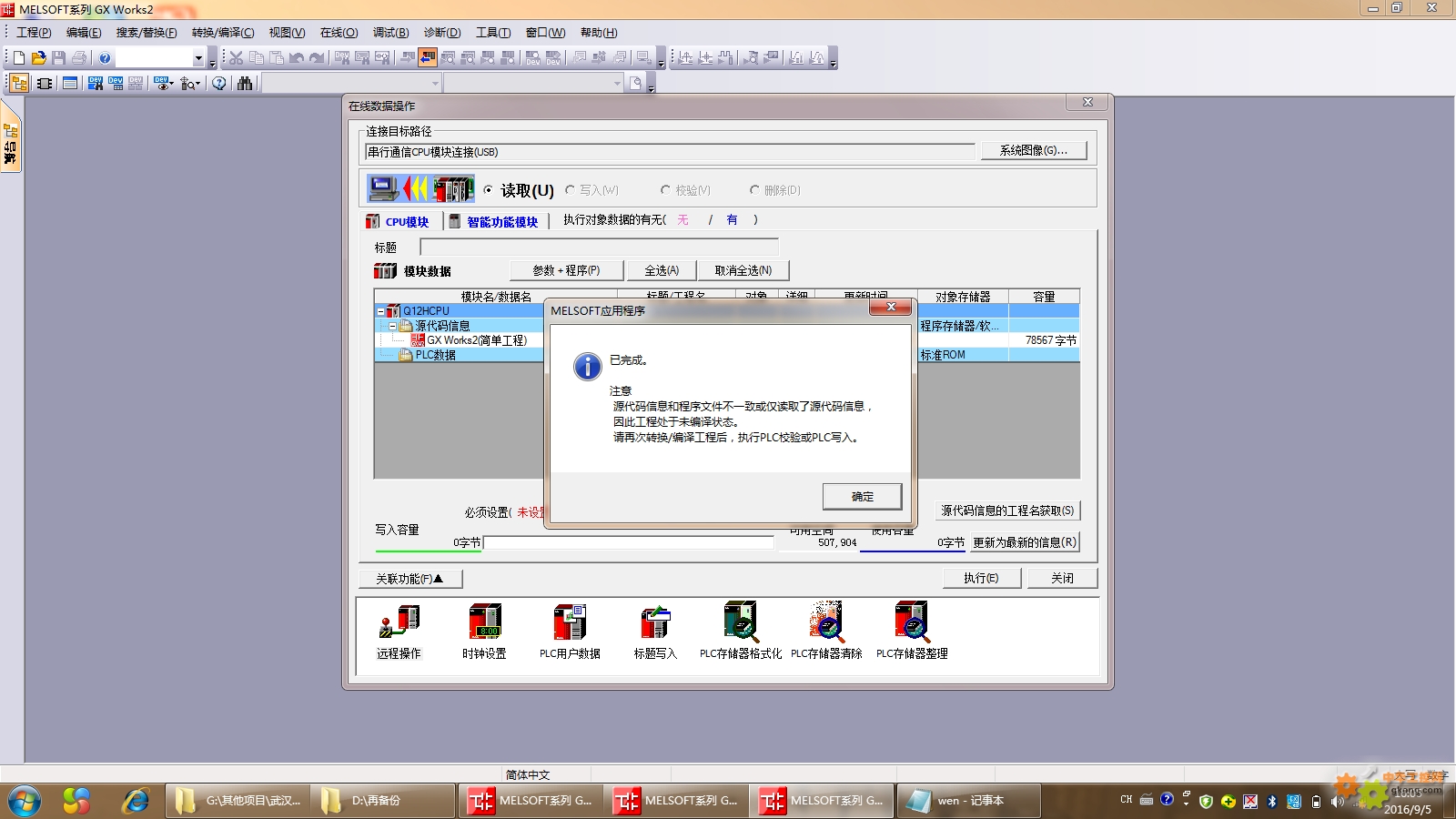
Task: Select the 写入(W) radio button
Action: coord(570,190)
